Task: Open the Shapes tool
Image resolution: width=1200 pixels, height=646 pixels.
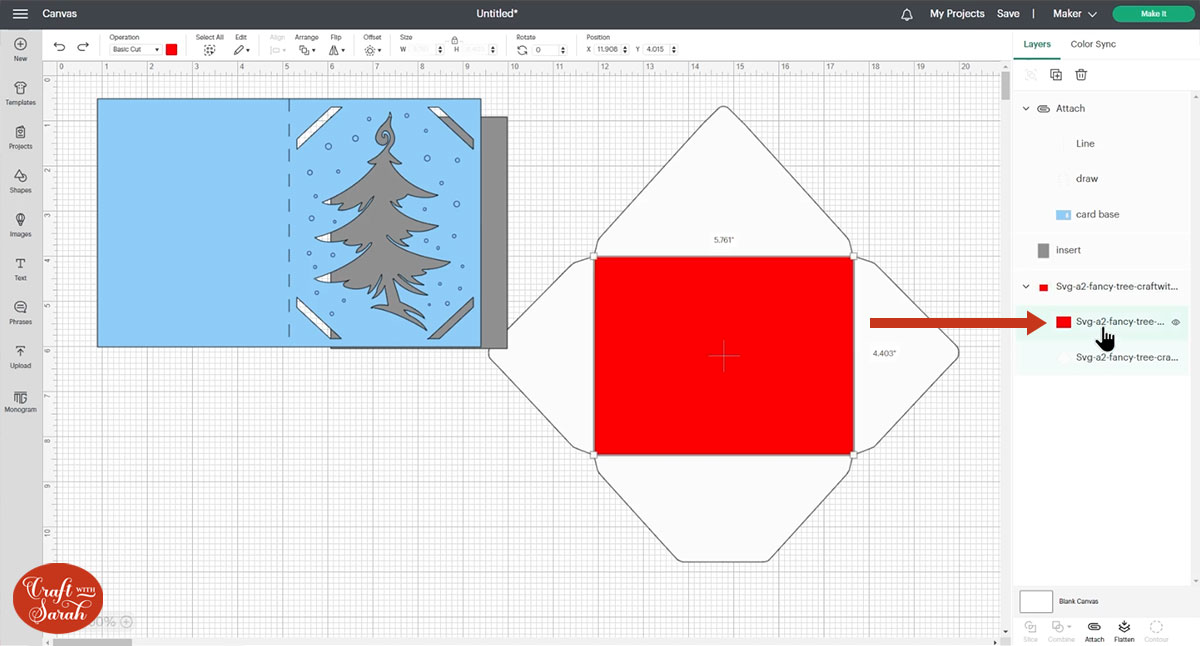Action: tap(20, 180)
